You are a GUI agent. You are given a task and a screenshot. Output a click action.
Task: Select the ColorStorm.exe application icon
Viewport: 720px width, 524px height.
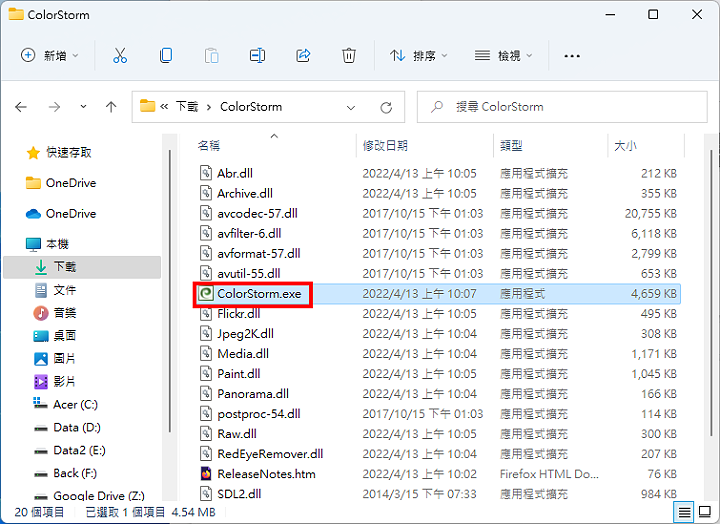tap(206, 293)
